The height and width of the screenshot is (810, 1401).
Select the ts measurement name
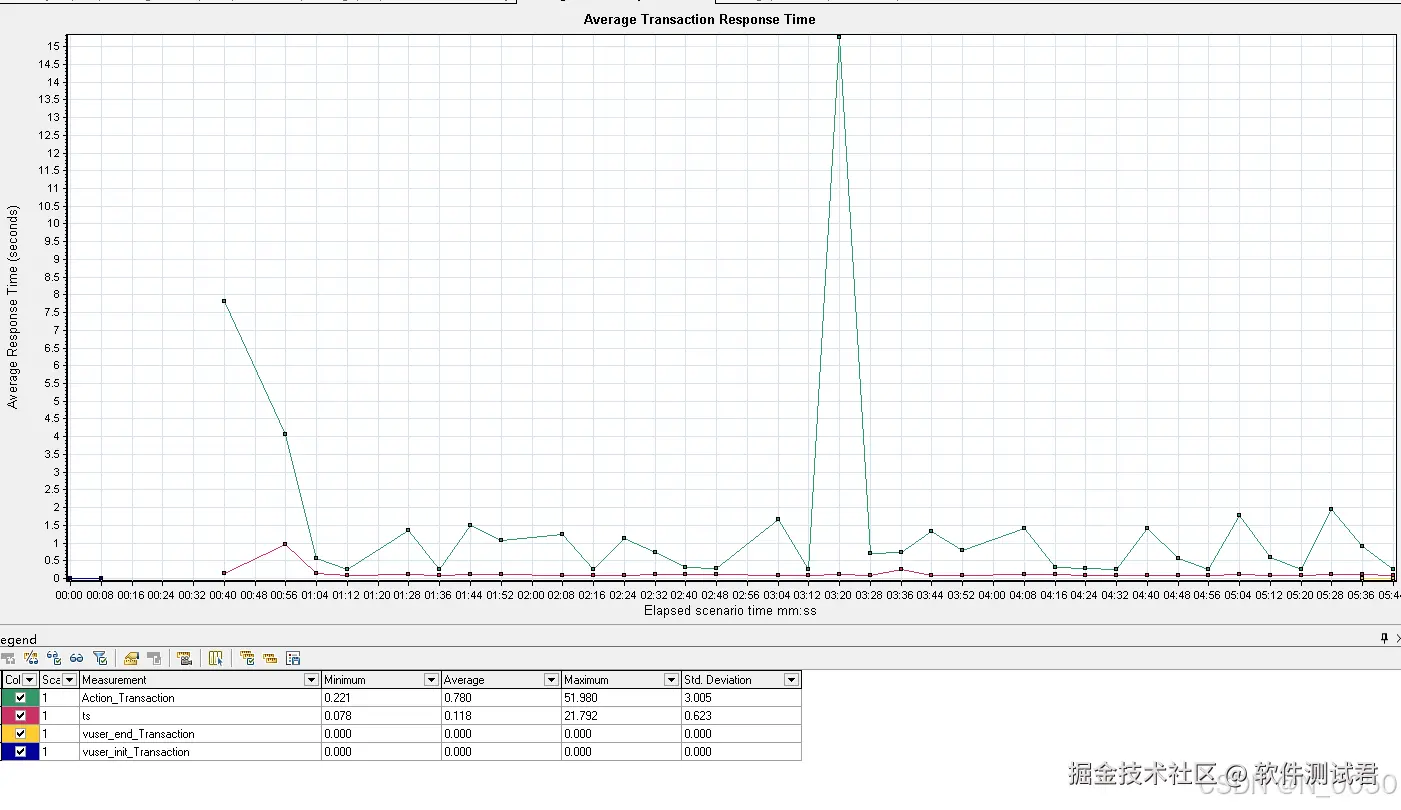(x=86, y=716)
